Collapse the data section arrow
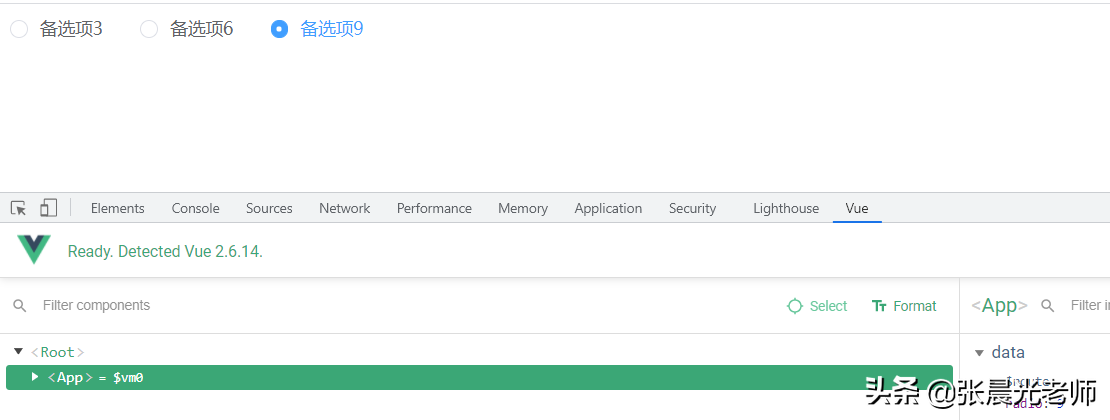Viewport: 1110px width, 420px height. [x=979, y=353]
